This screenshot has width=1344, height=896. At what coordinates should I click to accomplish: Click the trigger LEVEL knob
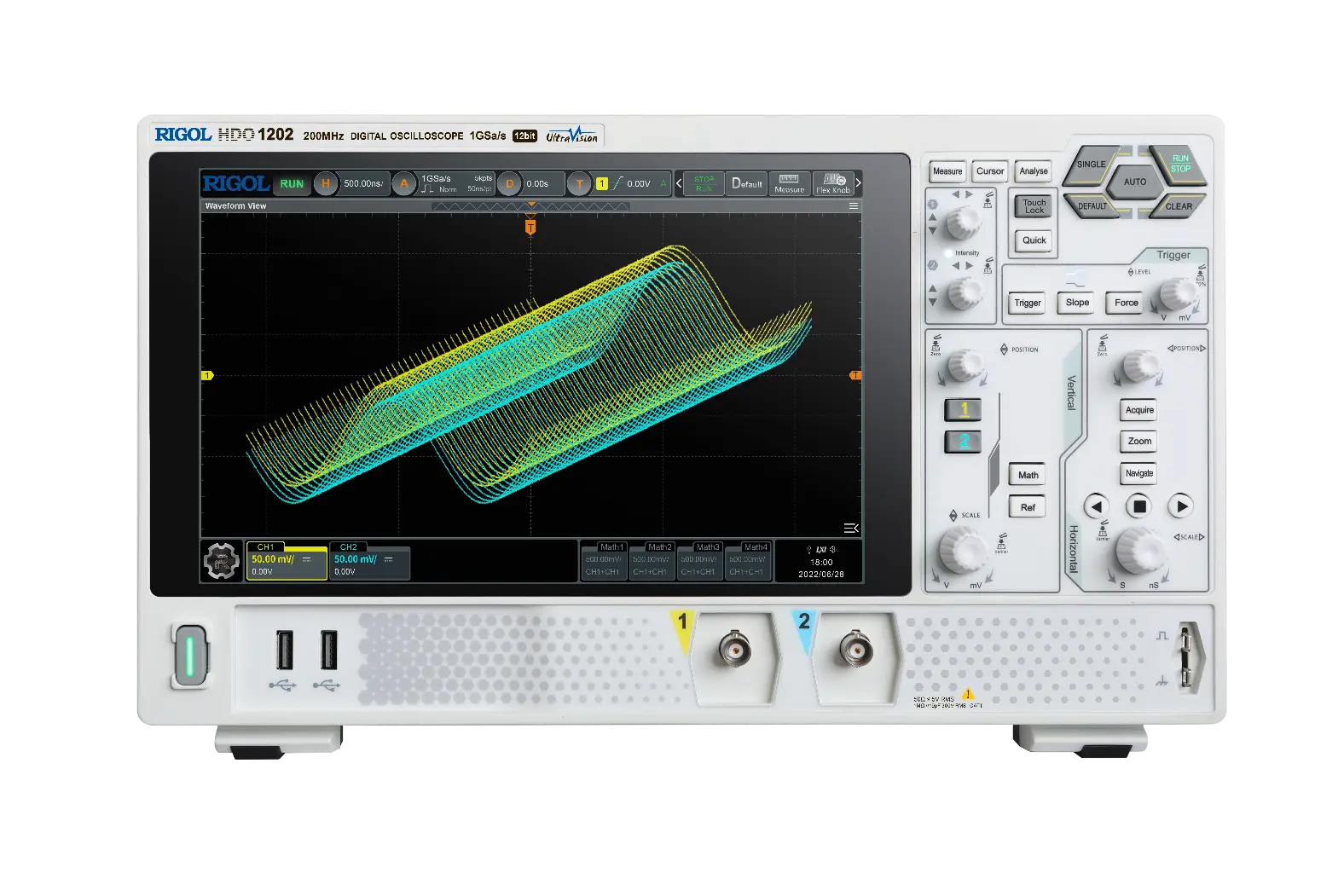pyautogui.click(x=1177, y=293)
